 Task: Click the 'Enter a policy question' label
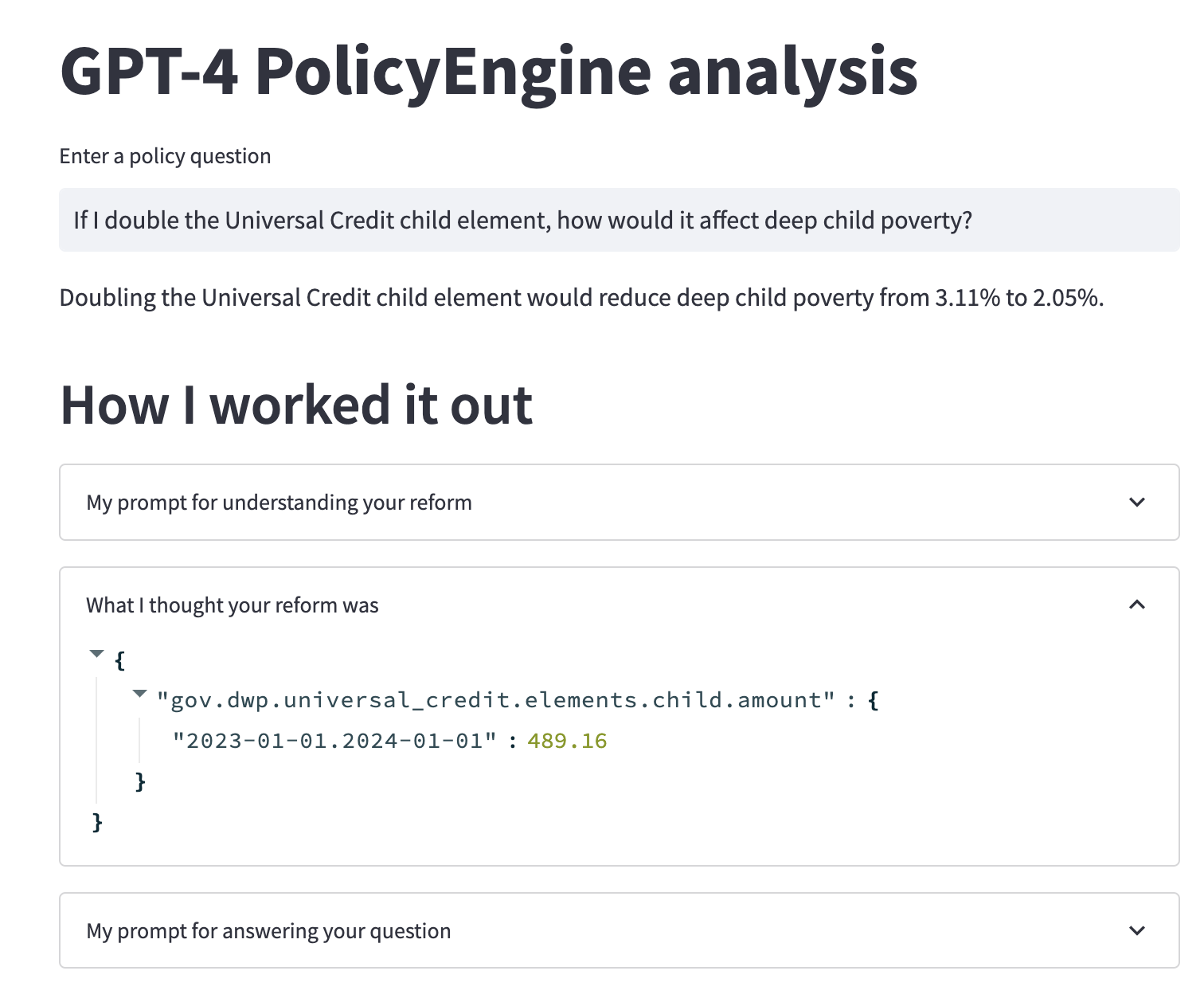coord(165,156)
